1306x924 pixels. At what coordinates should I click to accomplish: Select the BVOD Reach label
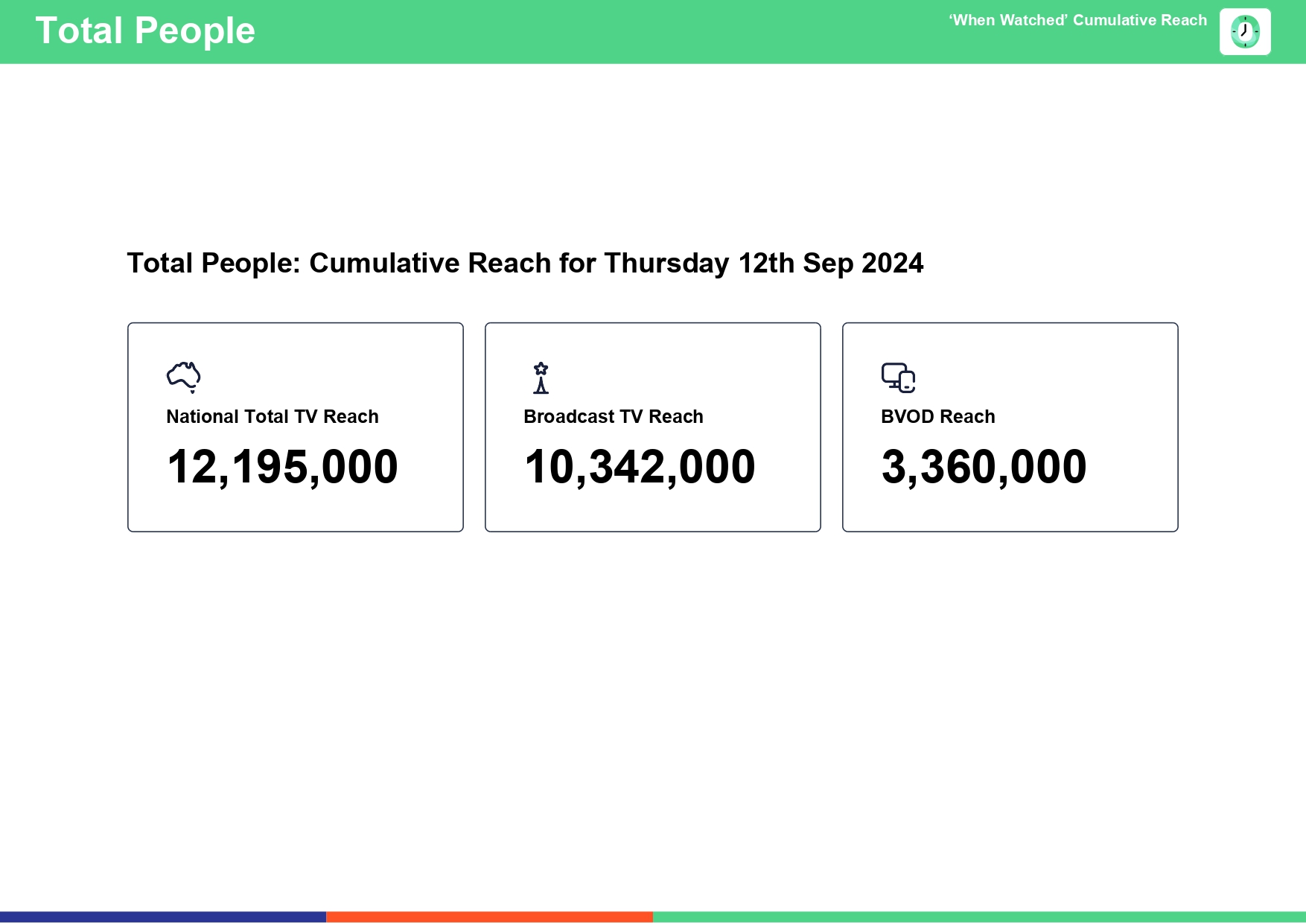tap(938, 417)
